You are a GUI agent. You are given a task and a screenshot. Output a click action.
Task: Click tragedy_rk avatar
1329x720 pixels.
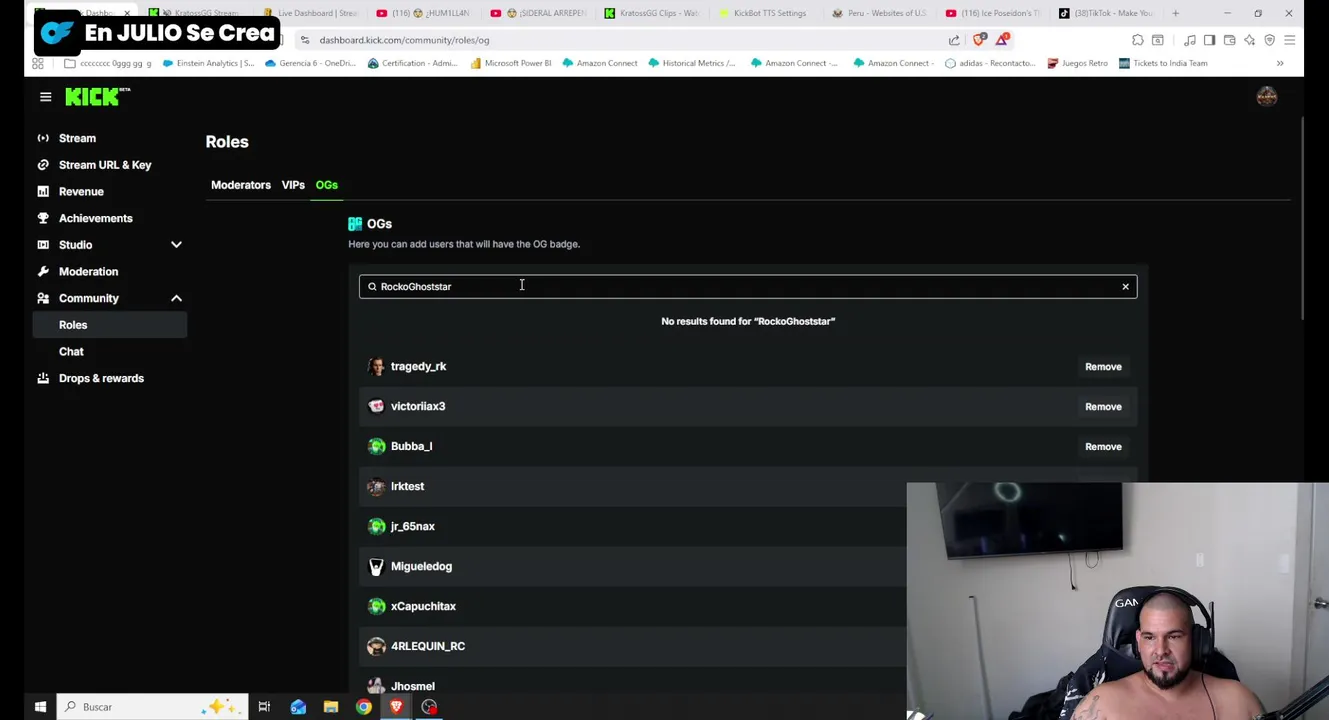tap(376, 367)
